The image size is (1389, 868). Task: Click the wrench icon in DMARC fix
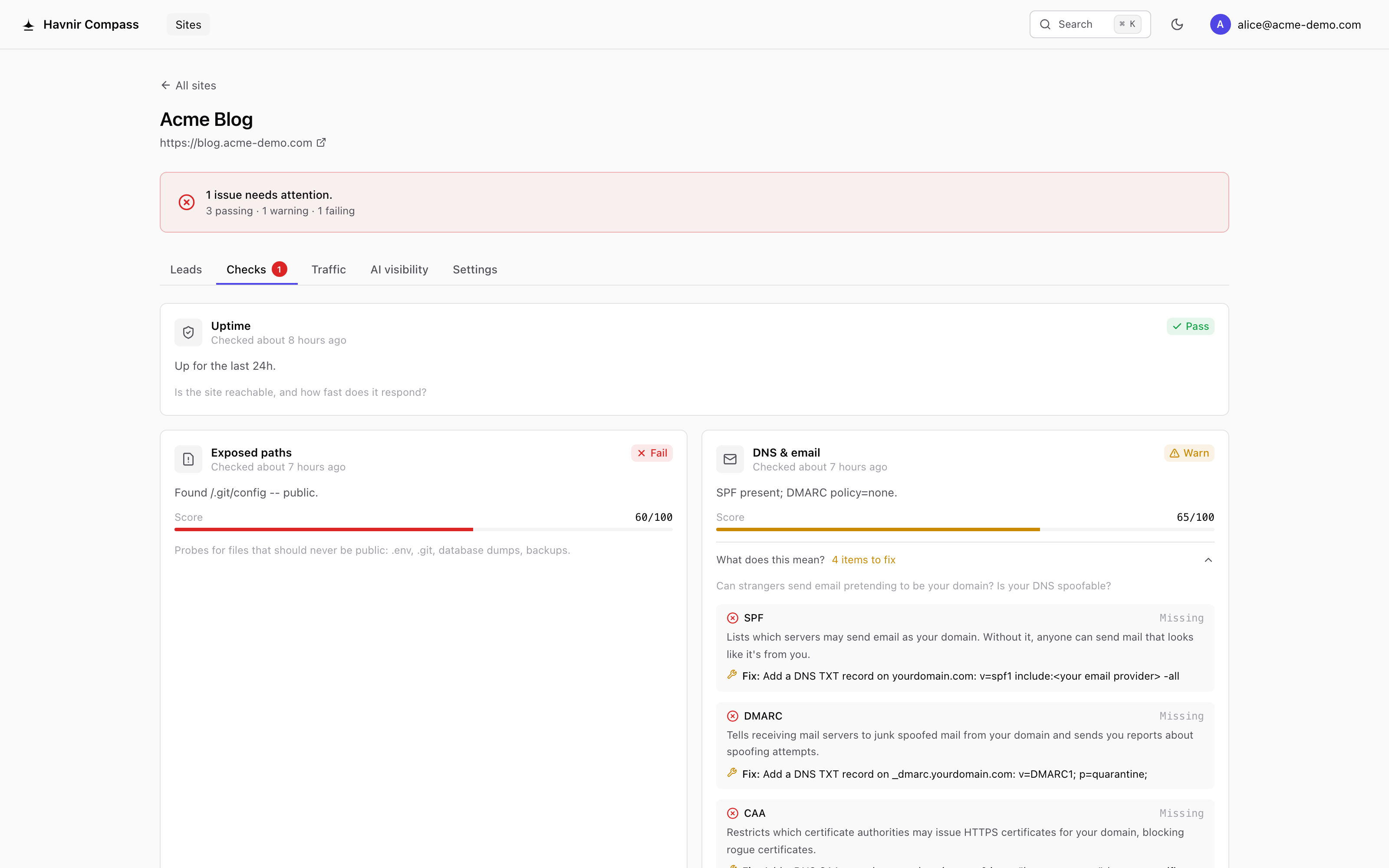732,773
